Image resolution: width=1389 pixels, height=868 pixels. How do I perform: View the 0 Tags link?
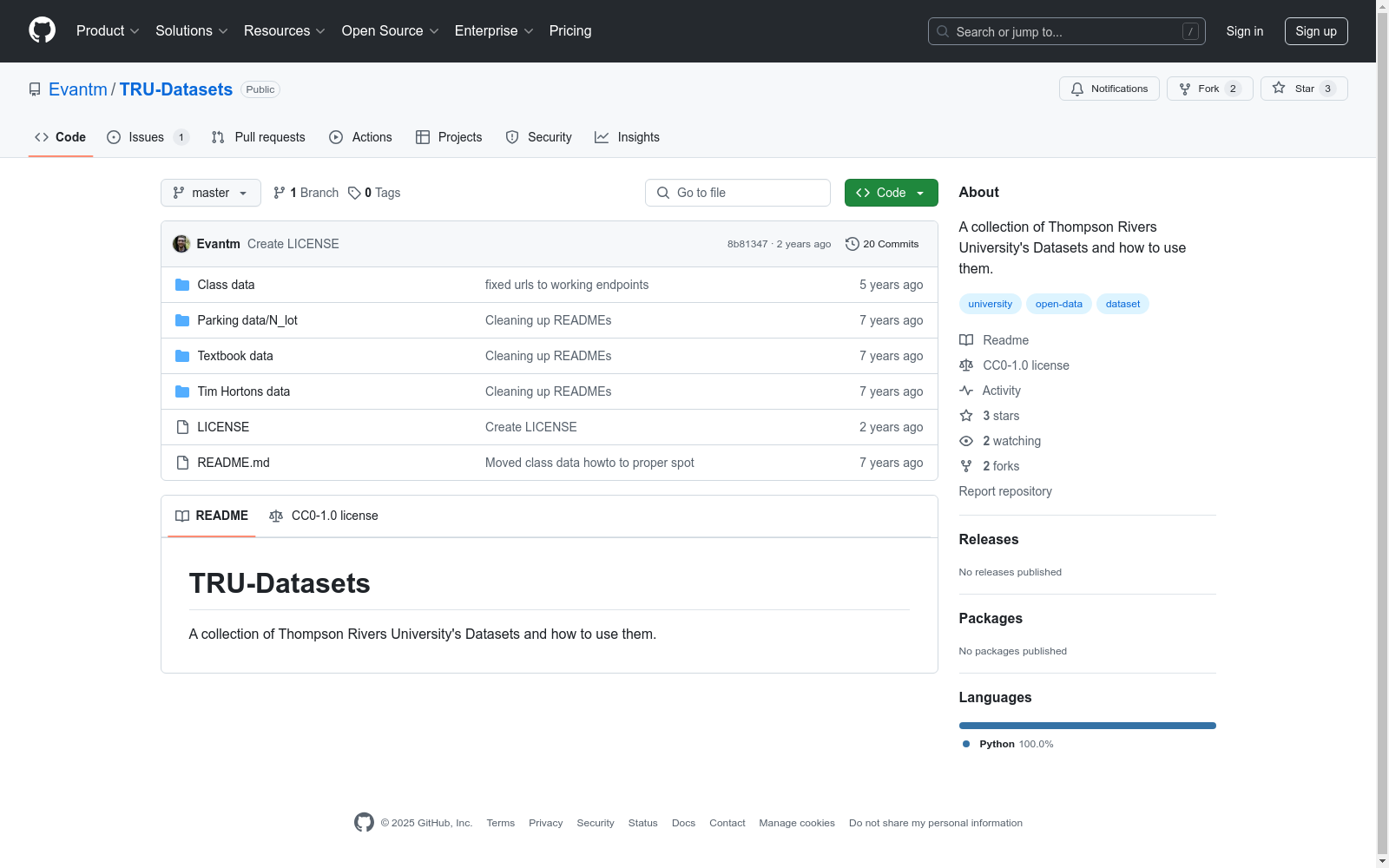coord(374,193)
